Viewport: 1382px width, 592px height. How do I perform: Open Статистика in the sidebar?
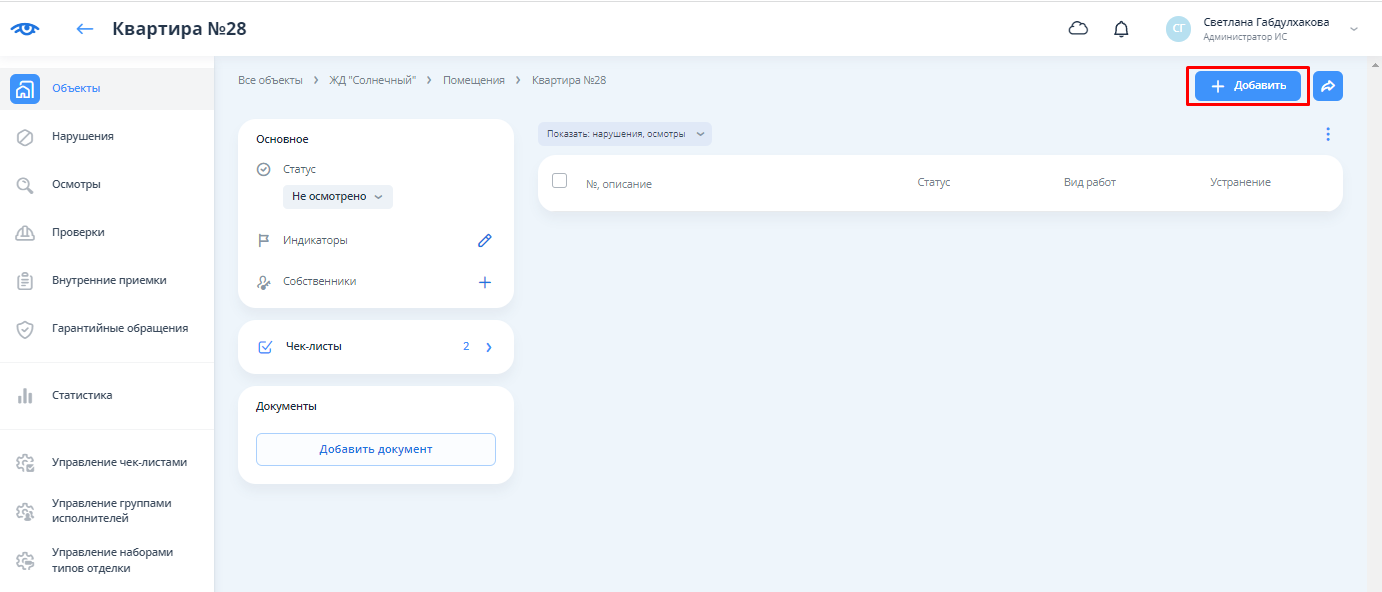tap(82, 395)
